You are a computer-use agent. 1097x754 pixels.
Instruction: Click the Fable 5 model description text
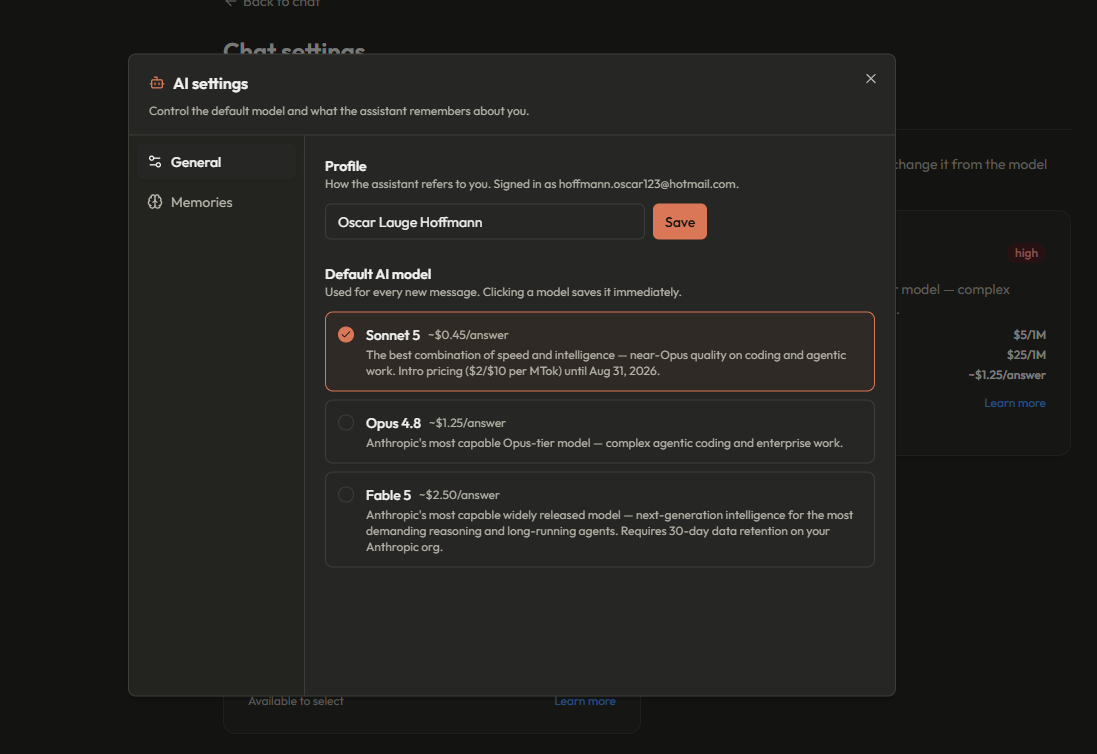(x=609, y=531)
